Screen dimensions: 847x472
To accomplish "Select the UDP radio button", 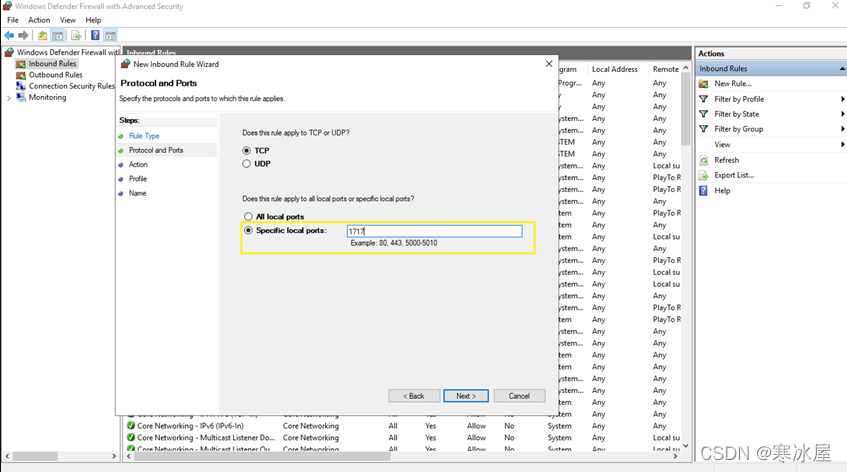I will [x=248, y=164].
